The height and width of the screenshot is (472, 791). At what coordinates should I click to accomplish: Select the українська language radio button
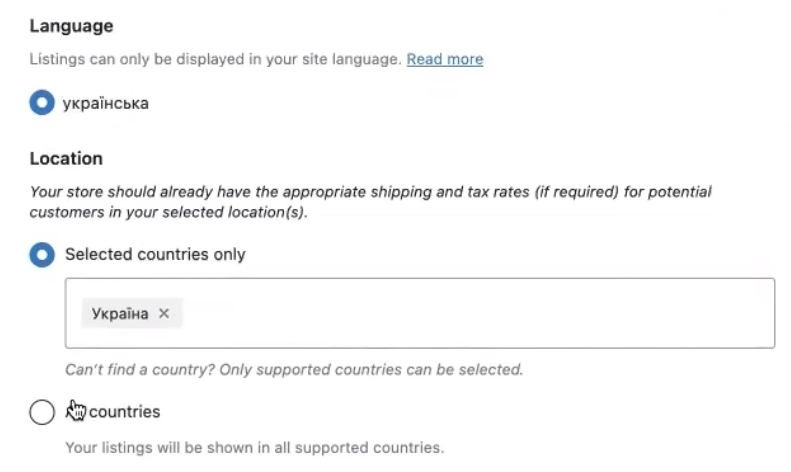coord(42,103)
